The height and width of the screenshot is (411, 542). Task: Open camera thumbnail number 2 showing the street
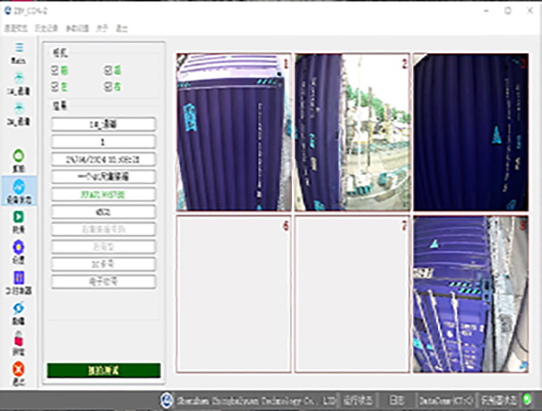pos(352,132)
